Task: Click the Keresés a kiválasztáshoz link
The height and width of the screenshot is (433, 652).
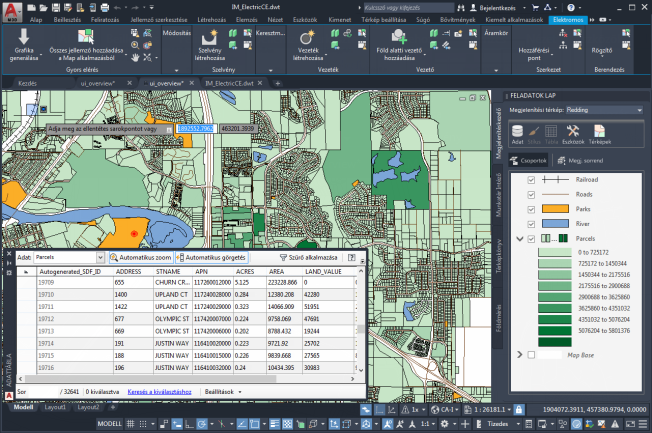Action: click(x=158, y=391)
